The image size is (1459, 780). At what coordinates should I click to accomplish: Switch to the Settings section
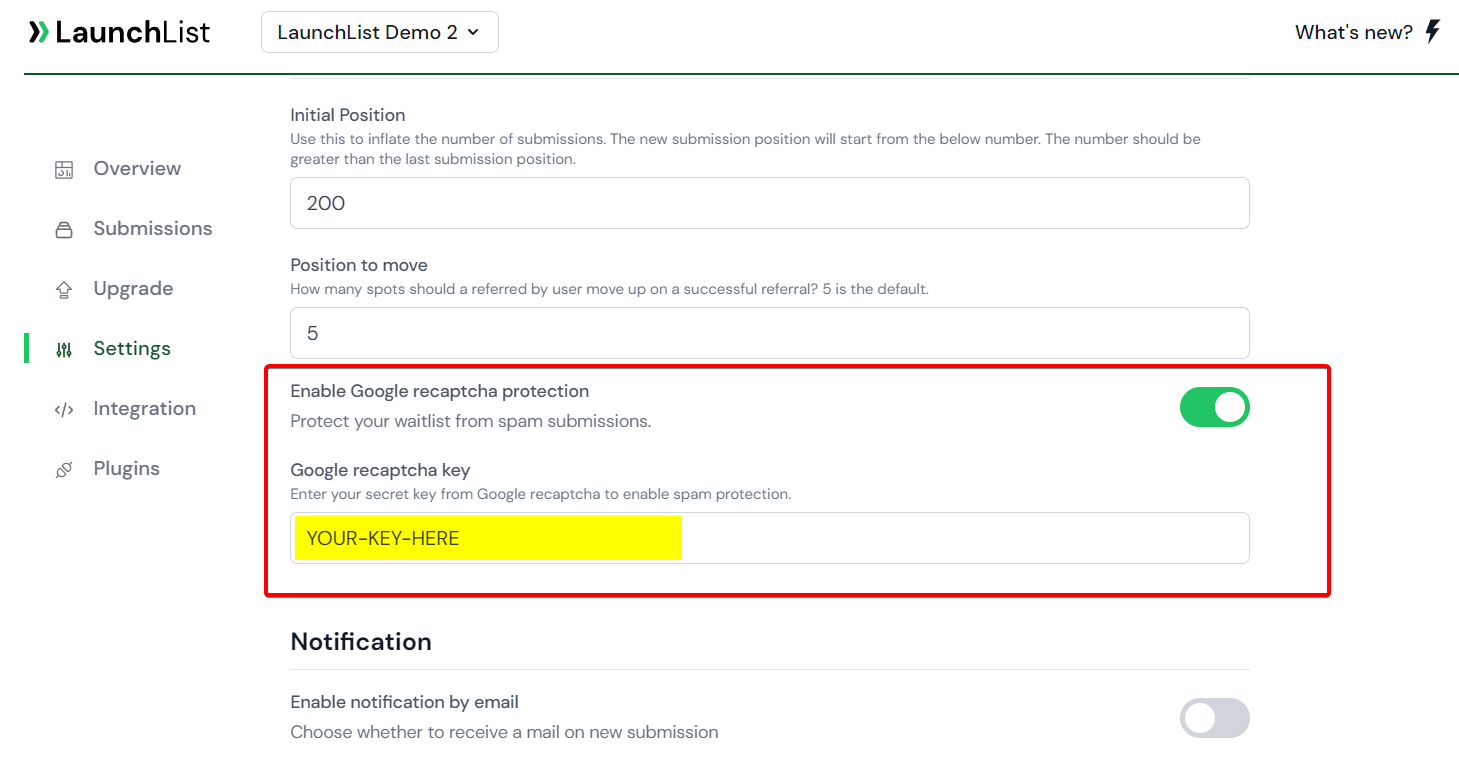pyautogui.click(x=131, y=348)
